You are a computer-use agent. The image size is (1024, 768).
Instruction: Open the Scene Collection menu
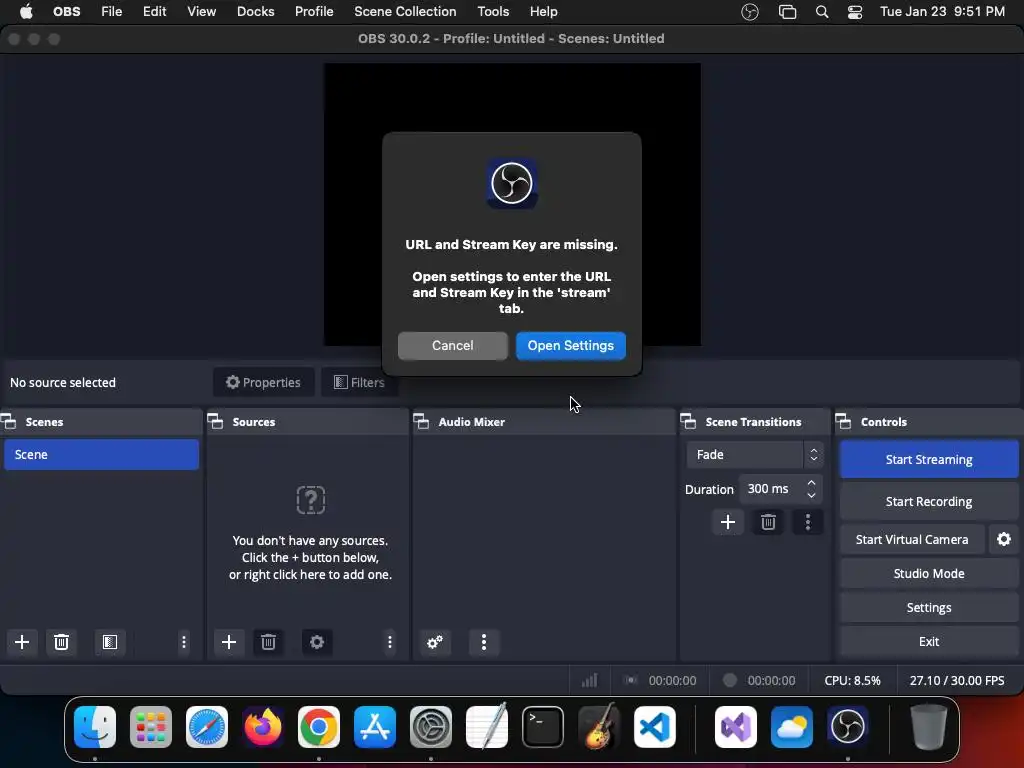405,12
